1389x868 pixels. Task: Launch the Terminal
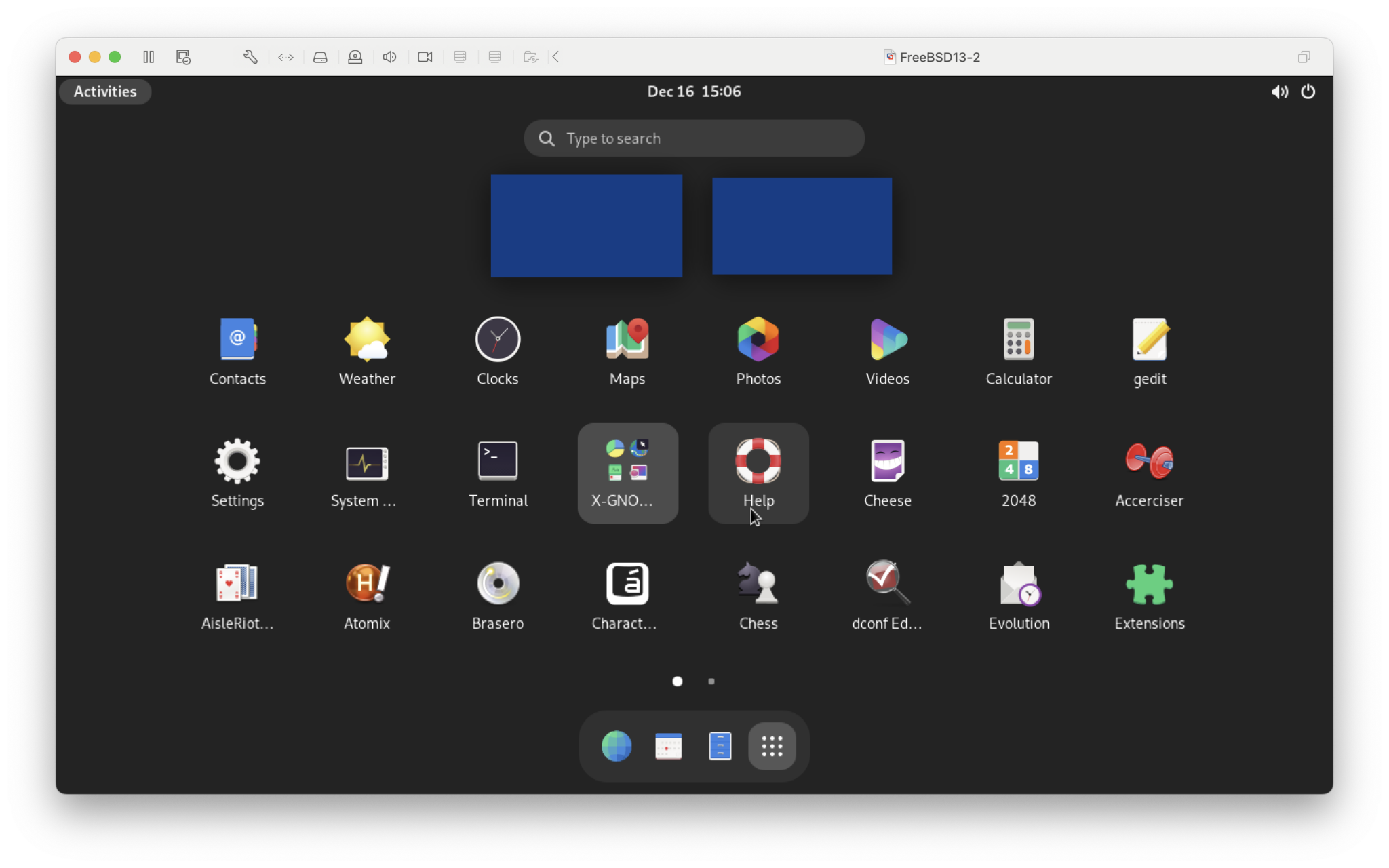(497, 461)
